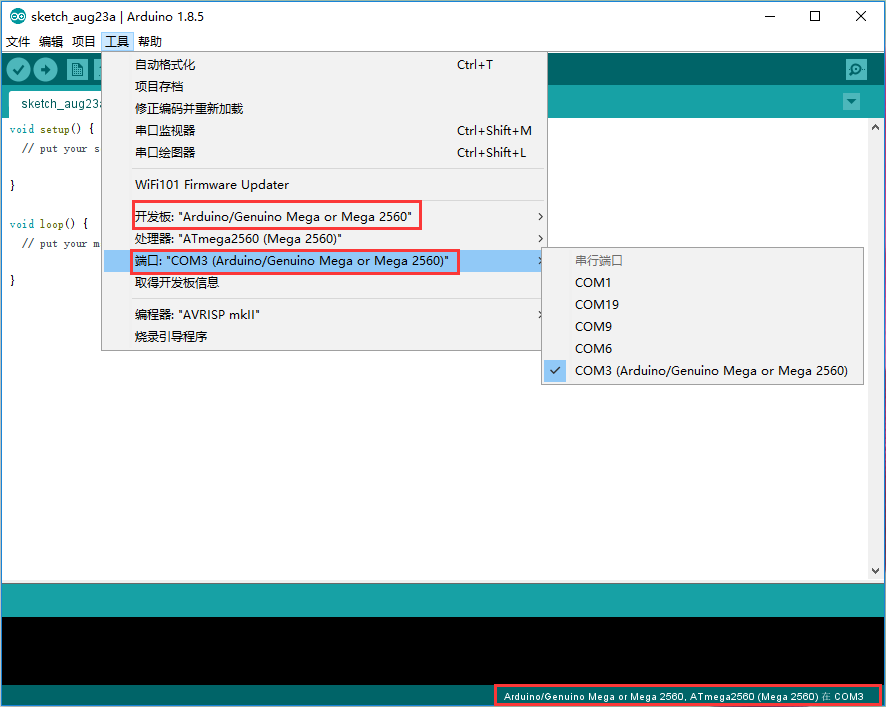Viewport: 886px width, 707px height.
Task: Click the Verify checkmark toolbar button
Action: [18, 70]
